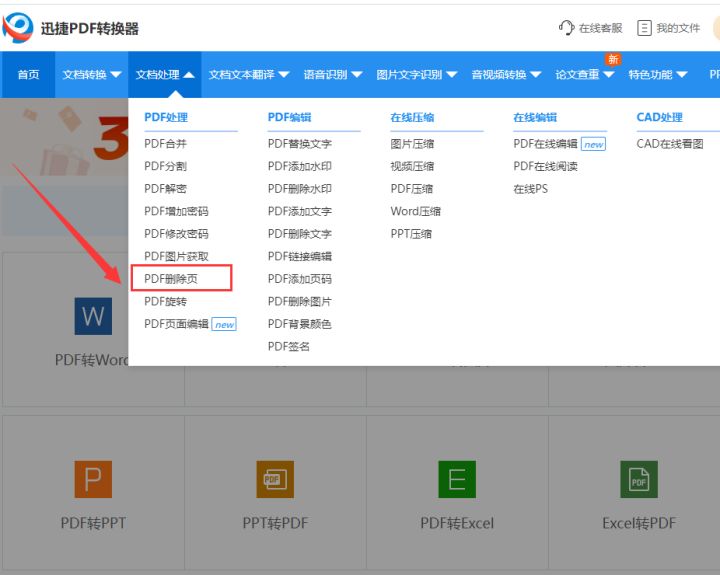Open PPT压缩 link
Viewport: 720px width, 575px height.
[x=411, y=234]
